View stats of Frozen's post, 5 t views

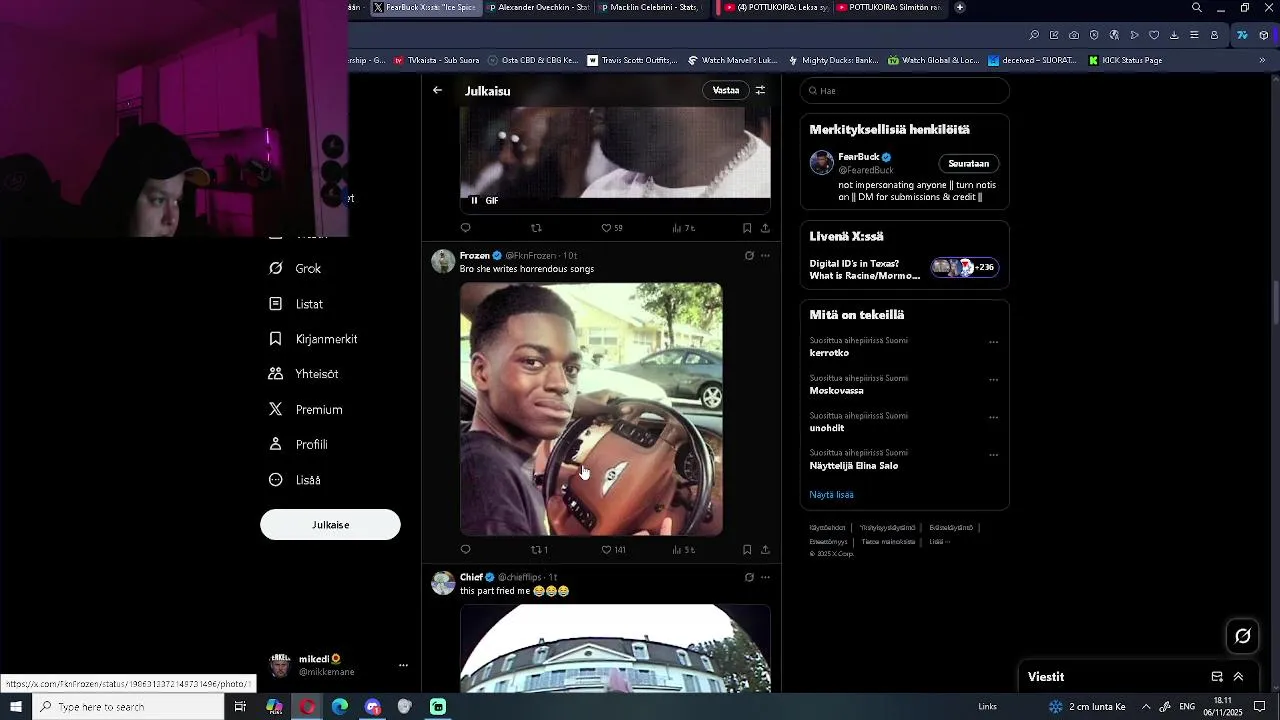(x=683, y=550)
